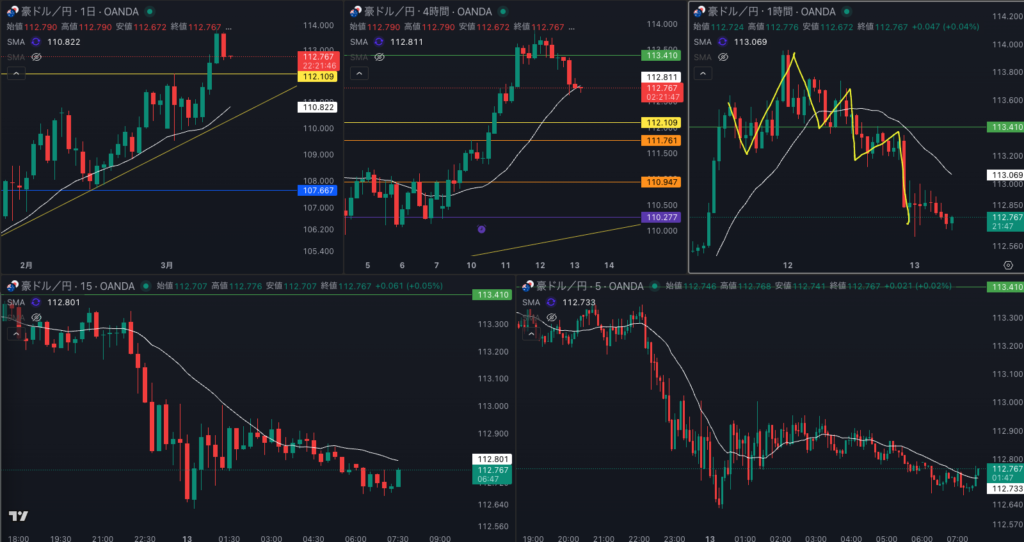The height and width of the screenshot is (542, 1024).
Task: Collapse the indicator legend on daily chart
Action: pyautogui.click(x=14, y=73)
